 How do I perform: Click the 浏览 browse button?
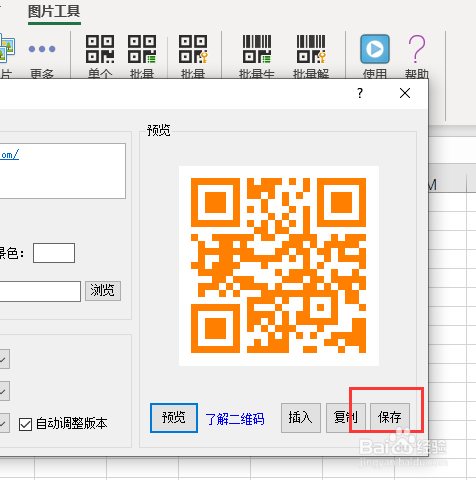click(103, 291)
